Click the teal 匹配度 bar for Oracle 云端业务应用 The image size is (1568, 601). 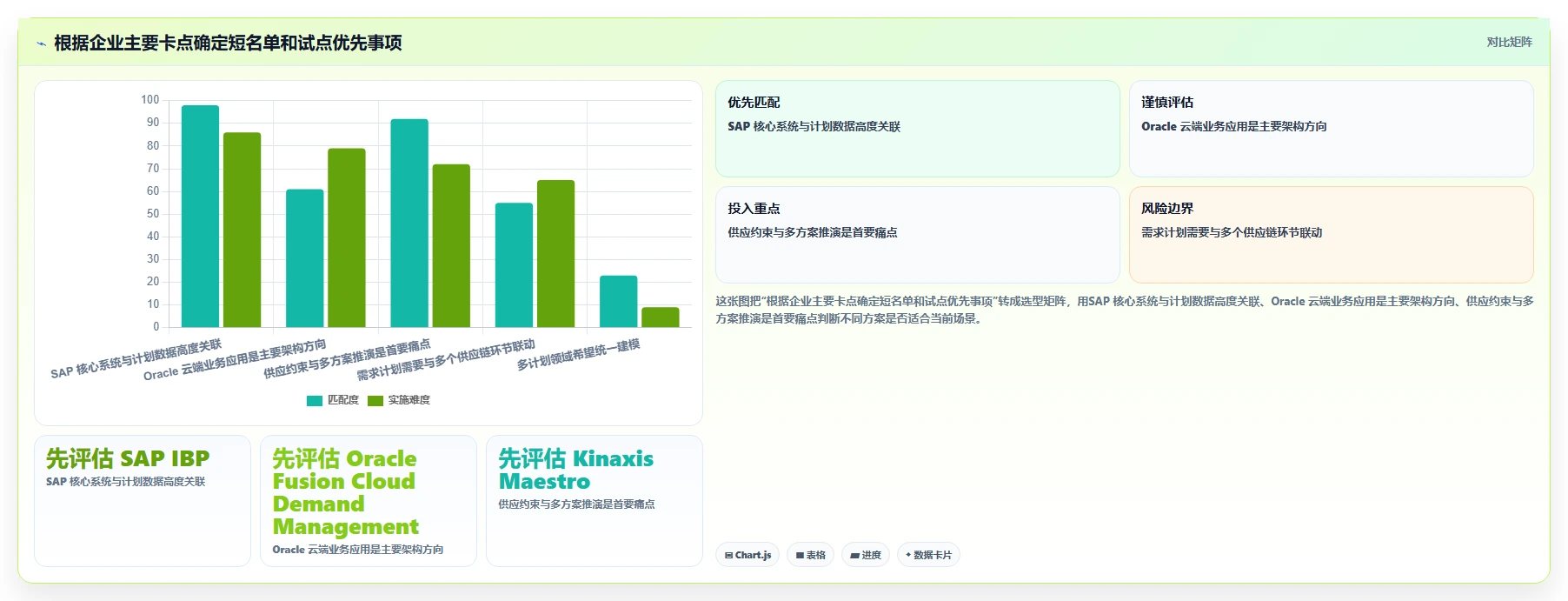coord(305,258)
